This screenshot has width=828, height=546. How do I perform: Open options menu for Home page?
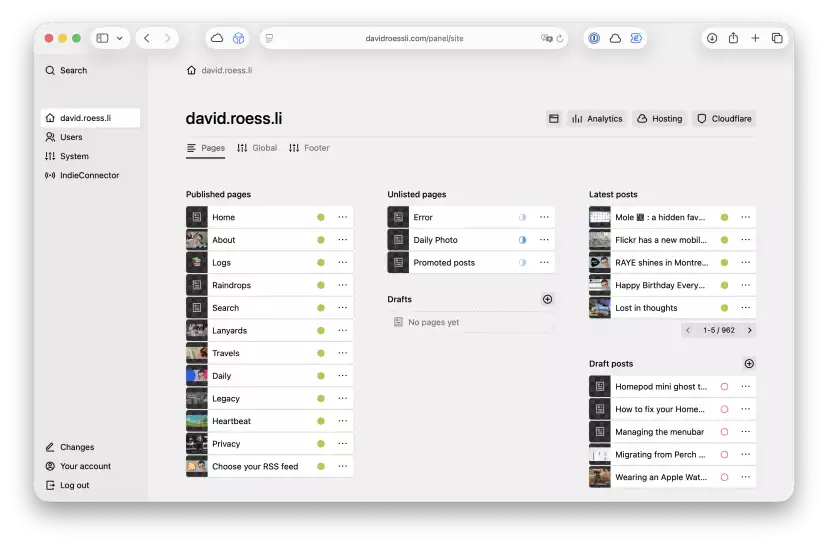[x=343, y=217]
